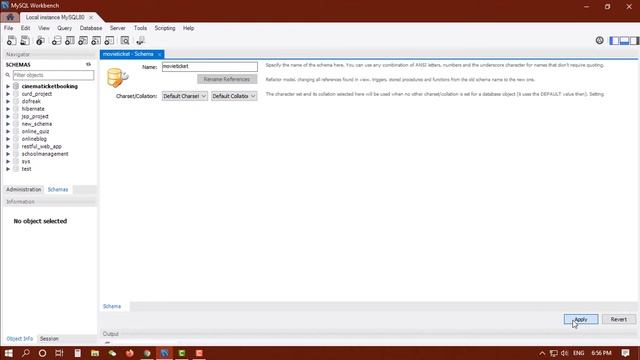Image resolution: width=640 pixels, height=360 pixels.
Task: Click the schema database icon beside Name
Action: click(x=118, y=78)
